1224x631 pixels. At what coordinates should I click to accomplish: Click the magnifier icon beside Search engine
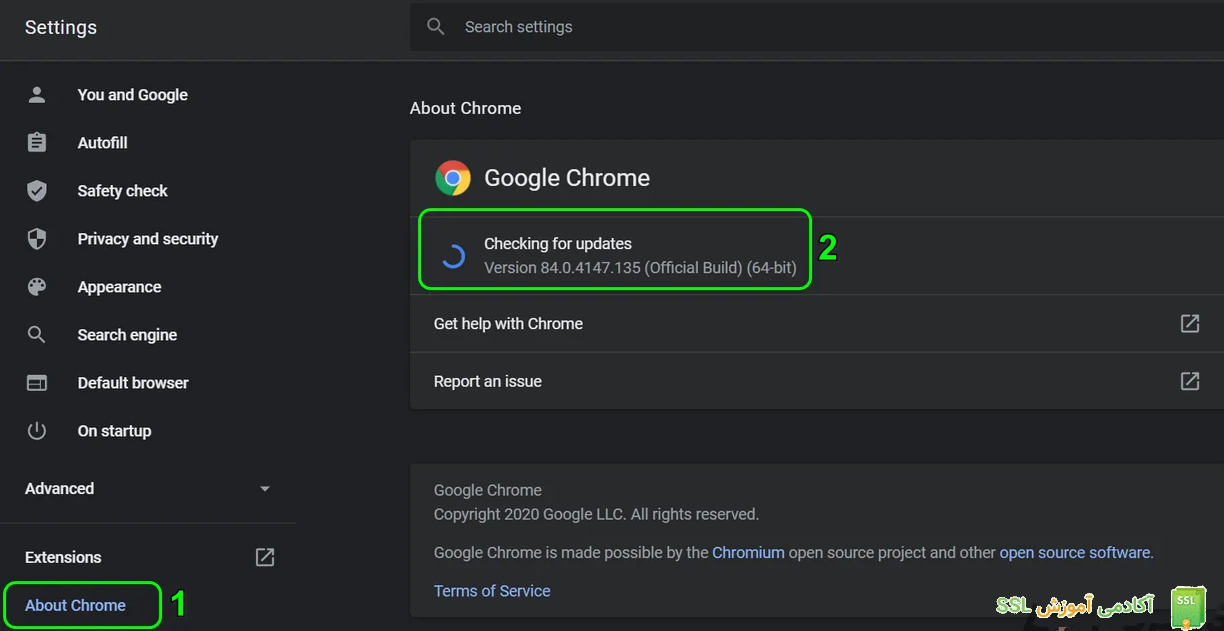pos(37,335)
